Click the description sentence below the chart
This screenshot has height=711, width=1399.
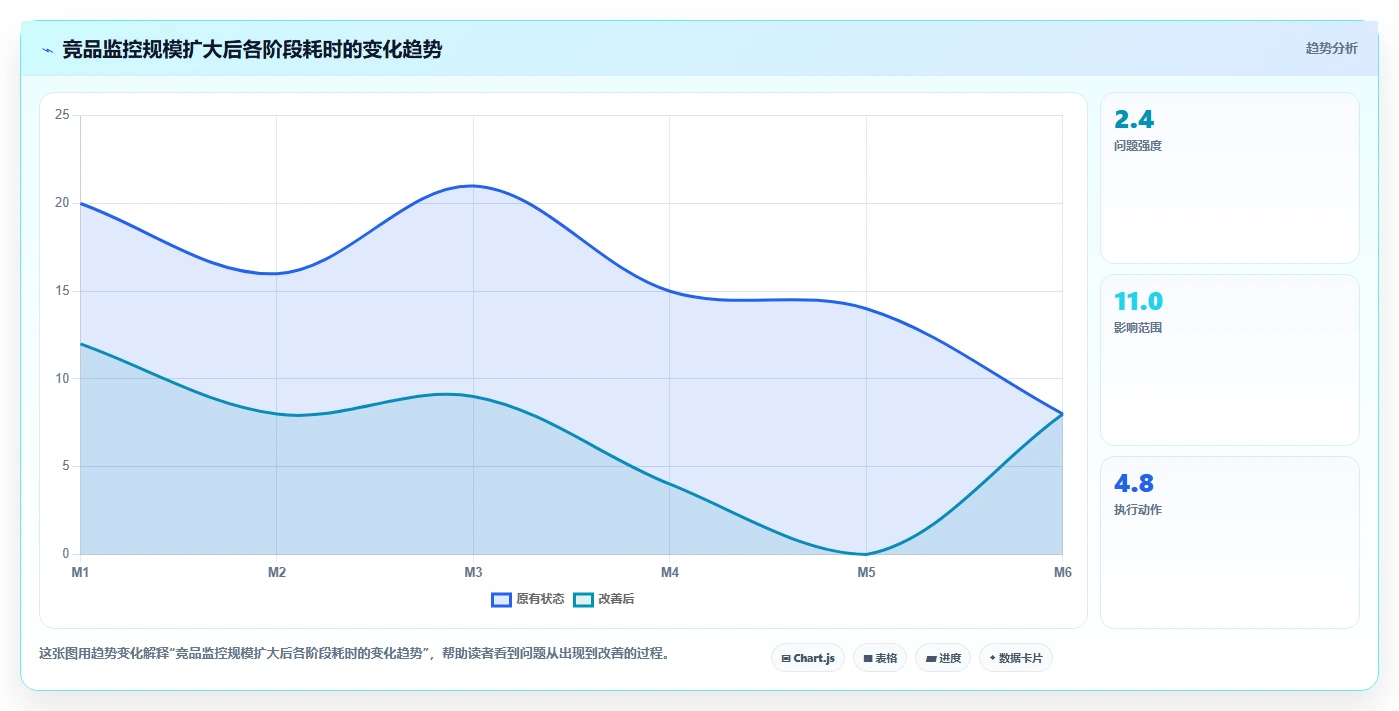(x=354, y=654)
